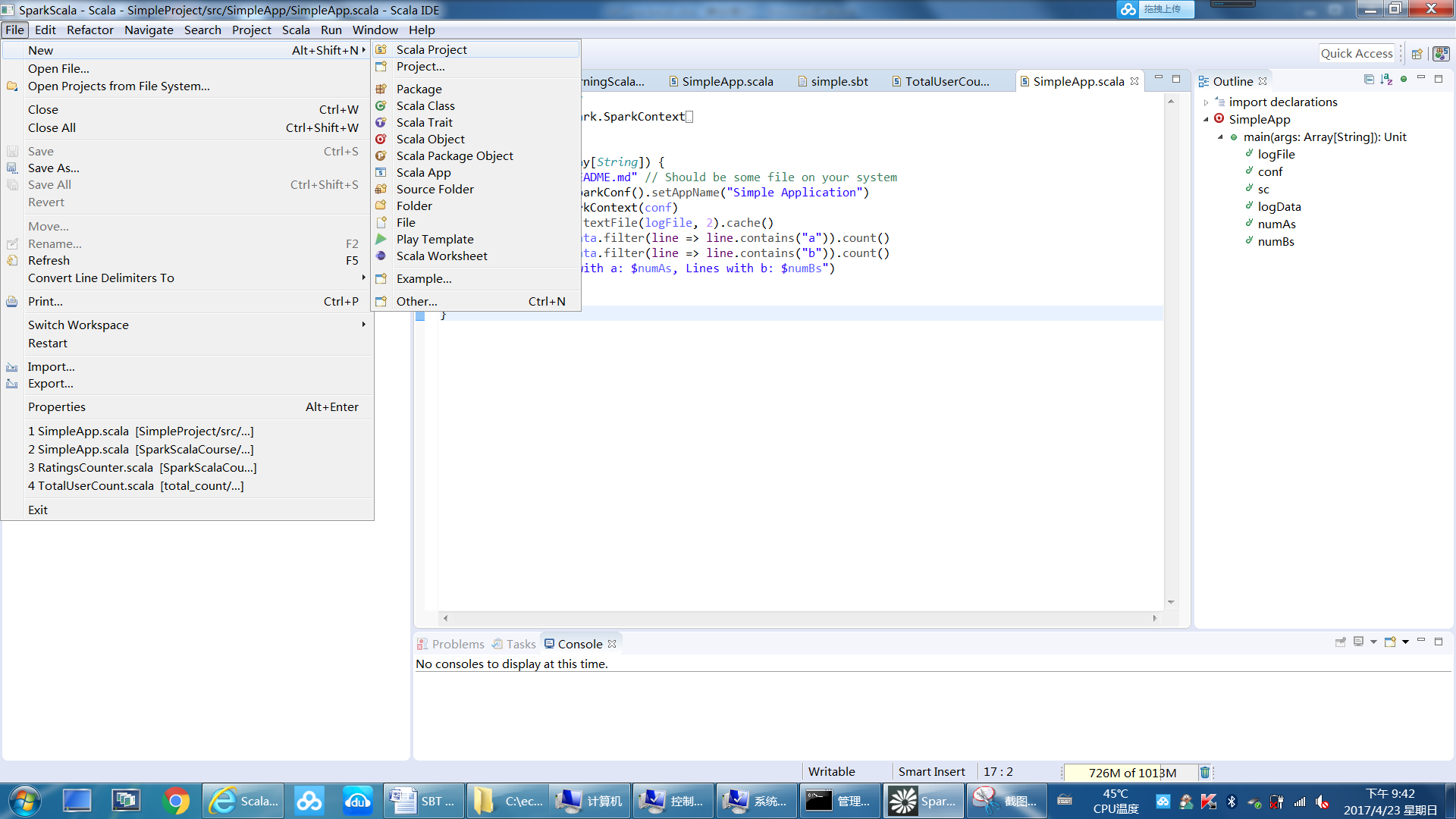Collapse main(args) node in Outline

tap(1220, 137)
